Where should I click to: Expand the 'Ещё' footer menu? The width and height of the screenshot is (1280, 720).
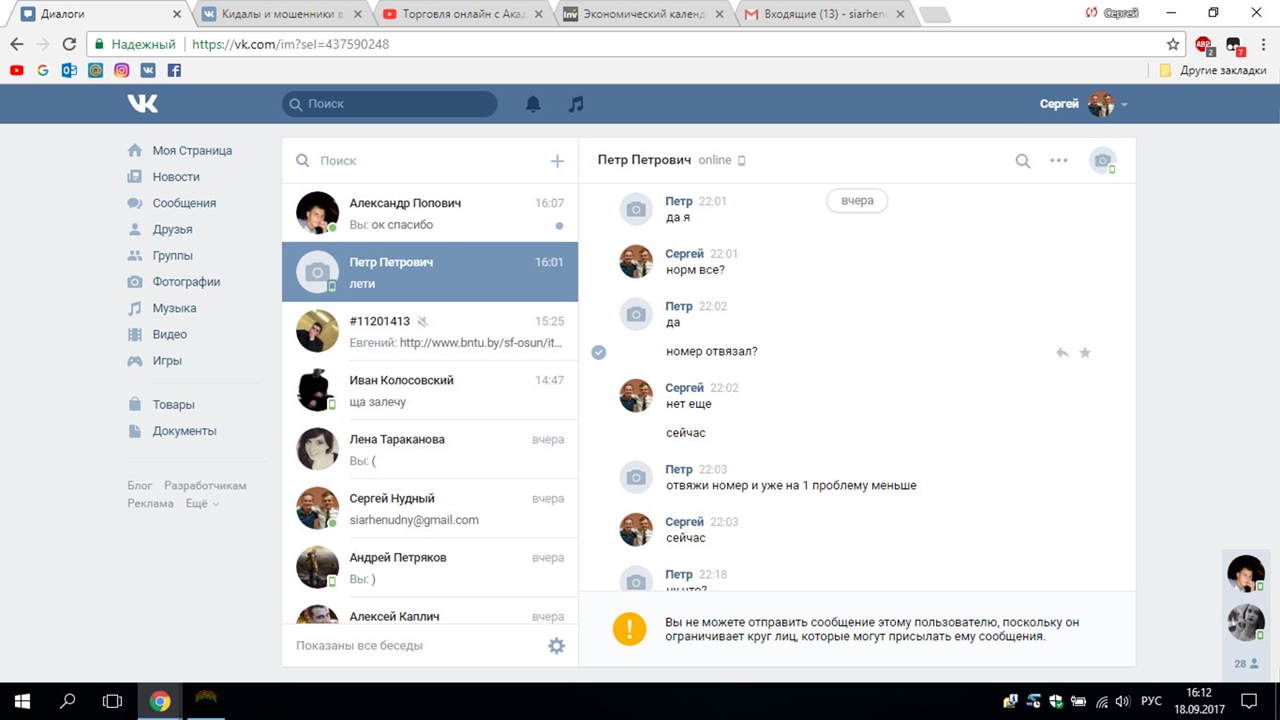point(201,504)
